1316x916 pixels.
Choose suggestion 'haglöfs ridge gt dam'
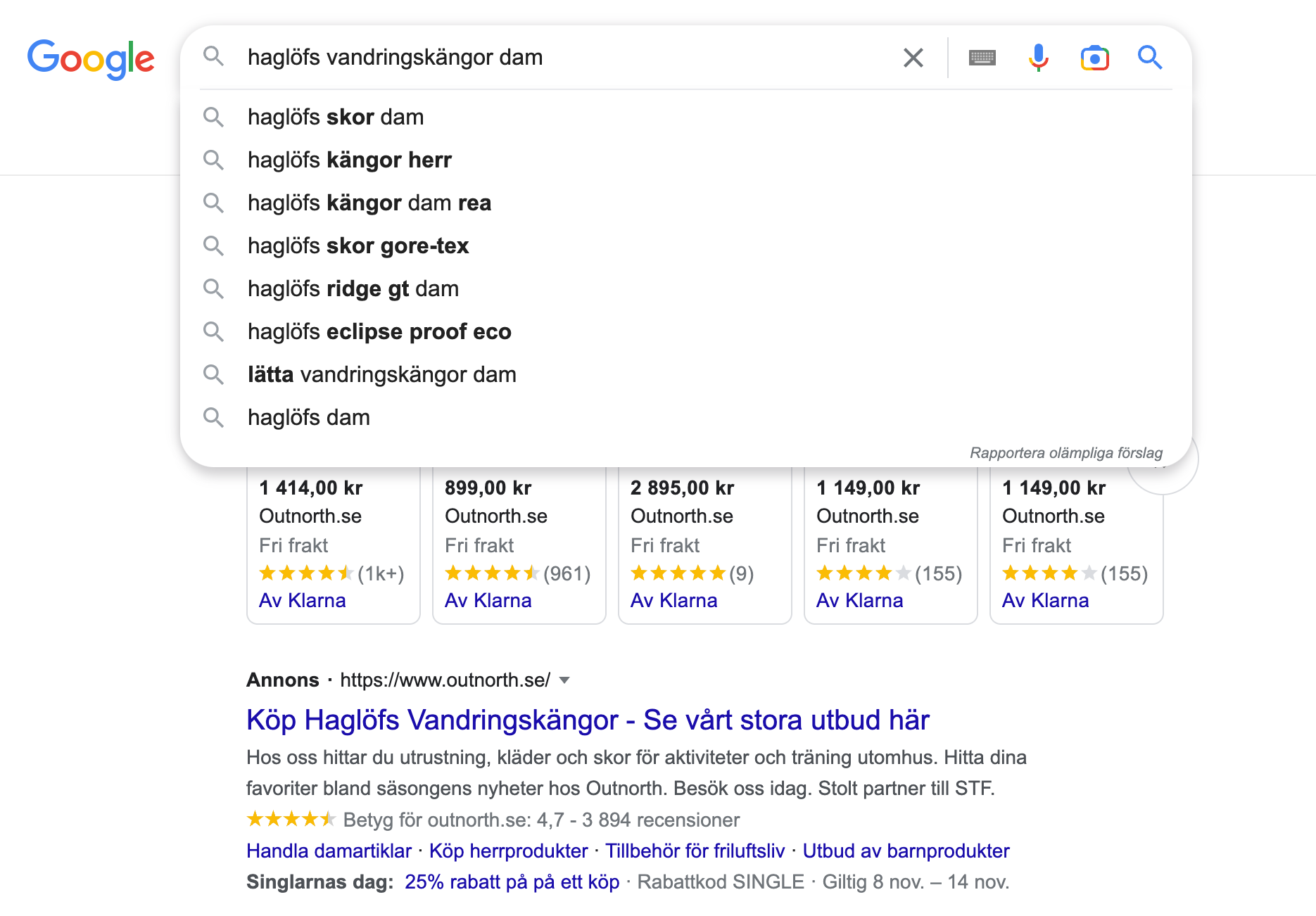coord(686,288)
